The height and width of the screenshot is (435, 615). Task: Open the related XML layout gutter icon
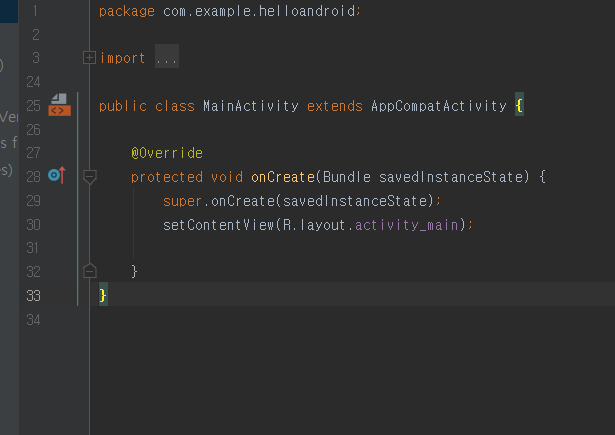pos(60,105)
